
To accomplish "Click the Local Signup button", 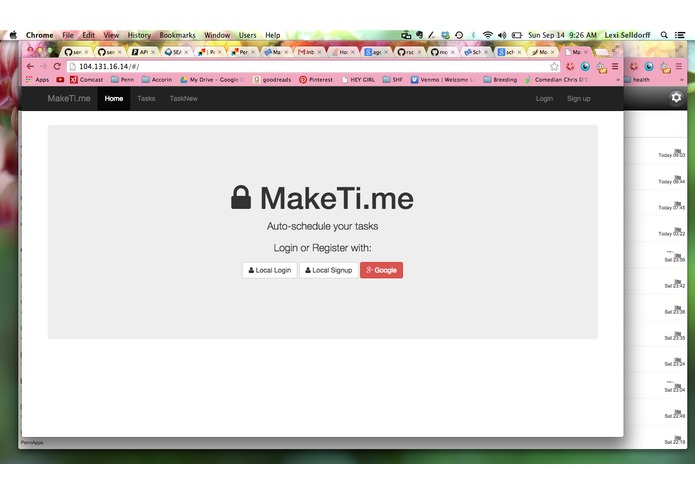I will pos(328,270).
